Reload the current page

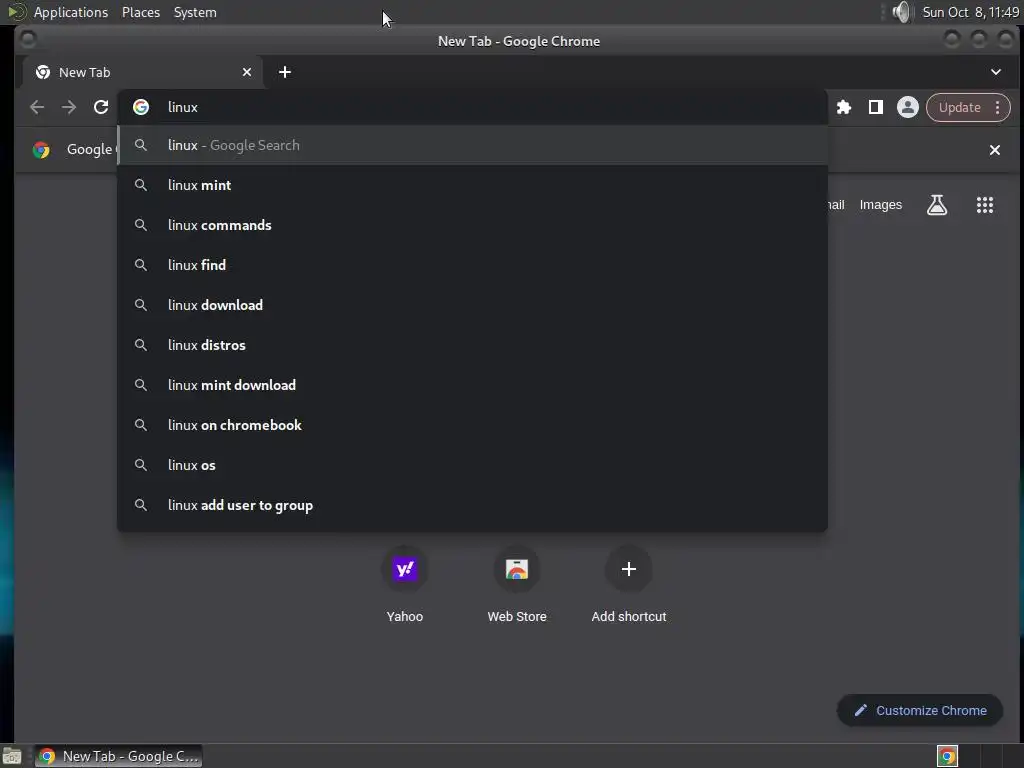pyautogui.click(x=101, y=107)
